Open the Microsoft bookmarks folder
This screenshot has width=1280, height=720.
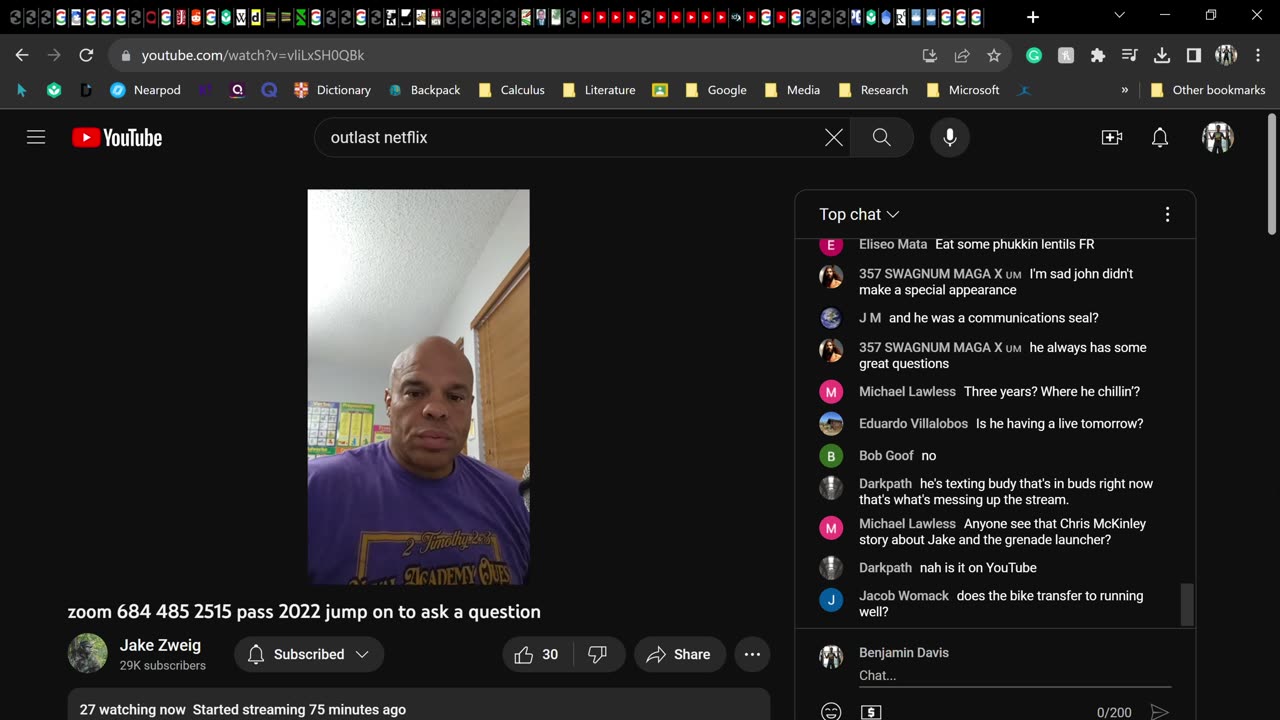(962, 90)
